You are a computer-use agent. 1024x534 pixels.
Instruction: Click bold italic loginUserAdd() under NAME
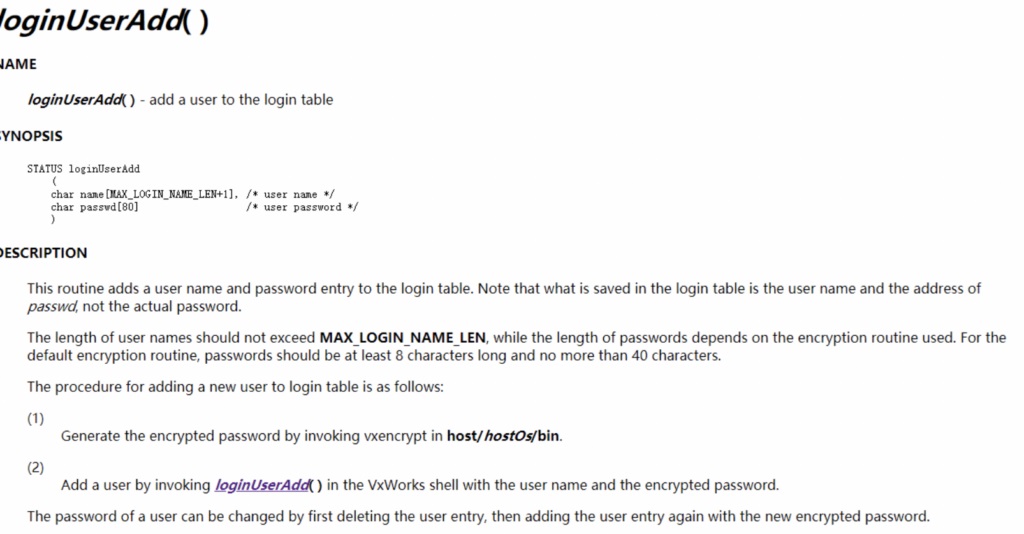pyautogui.click(x=82, y=100)
